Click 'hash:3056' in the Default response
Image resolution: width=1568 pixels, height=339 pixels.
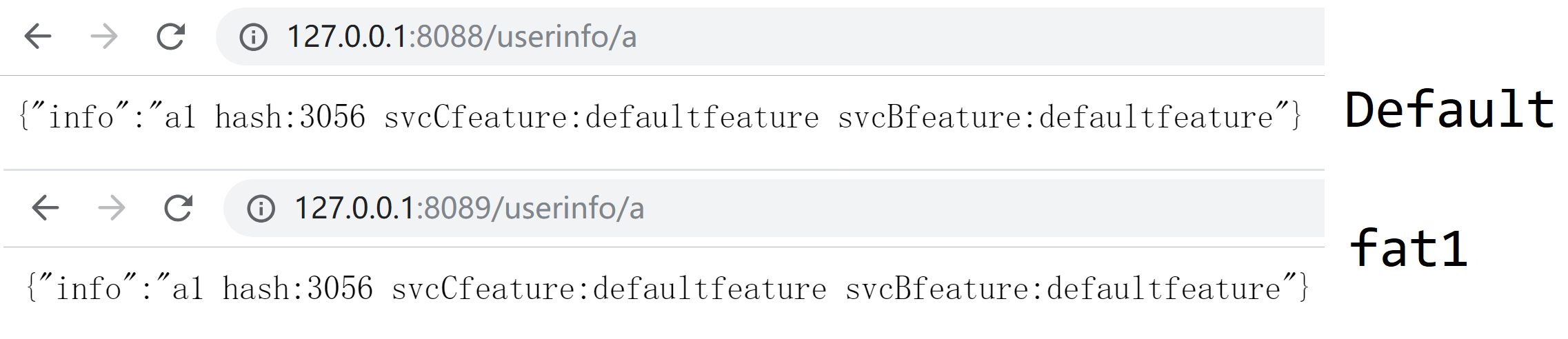290,116
